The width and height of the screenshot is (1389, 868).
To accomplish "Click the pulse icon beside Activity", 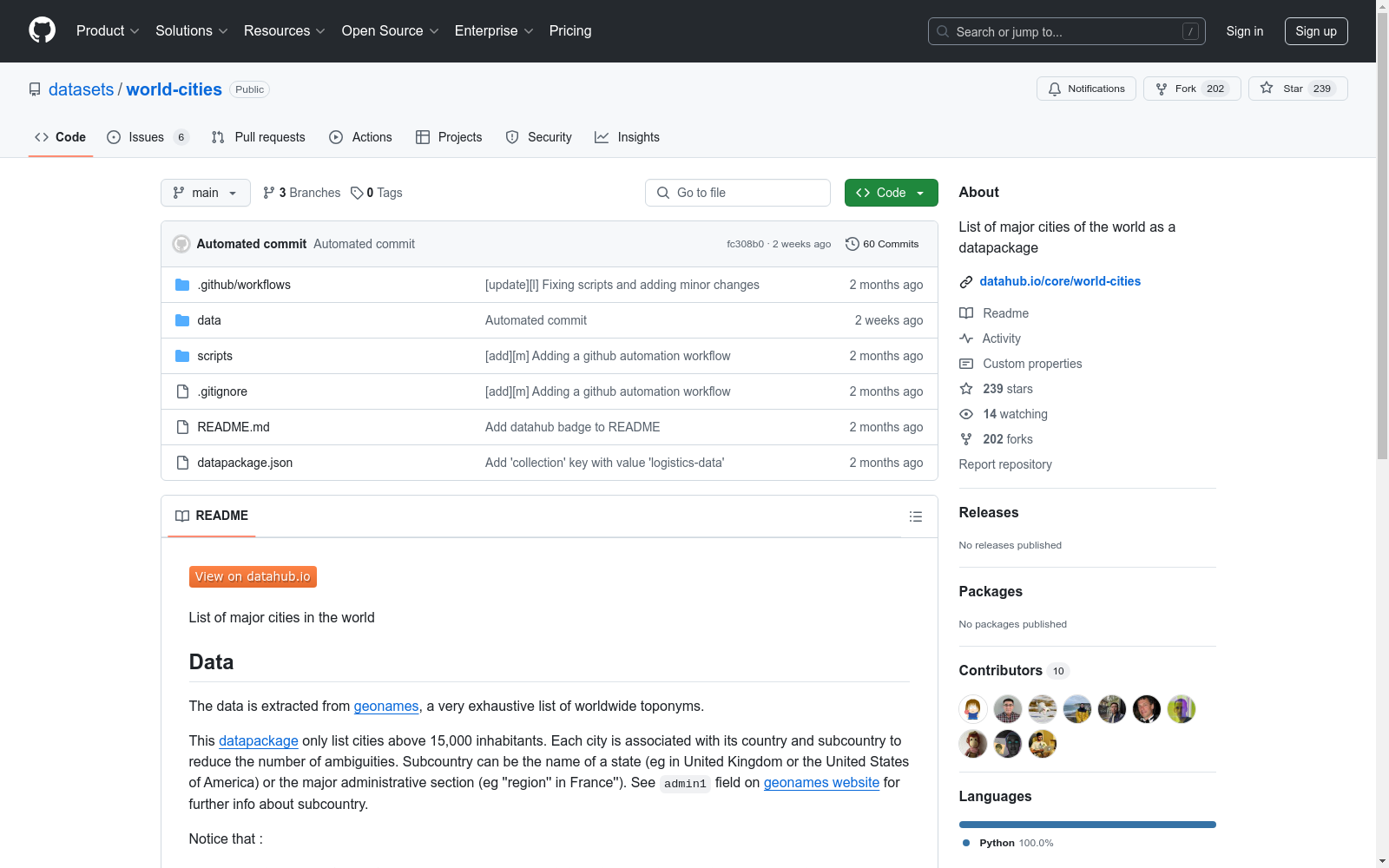I will pyautogui.click(x=966, y=339).
